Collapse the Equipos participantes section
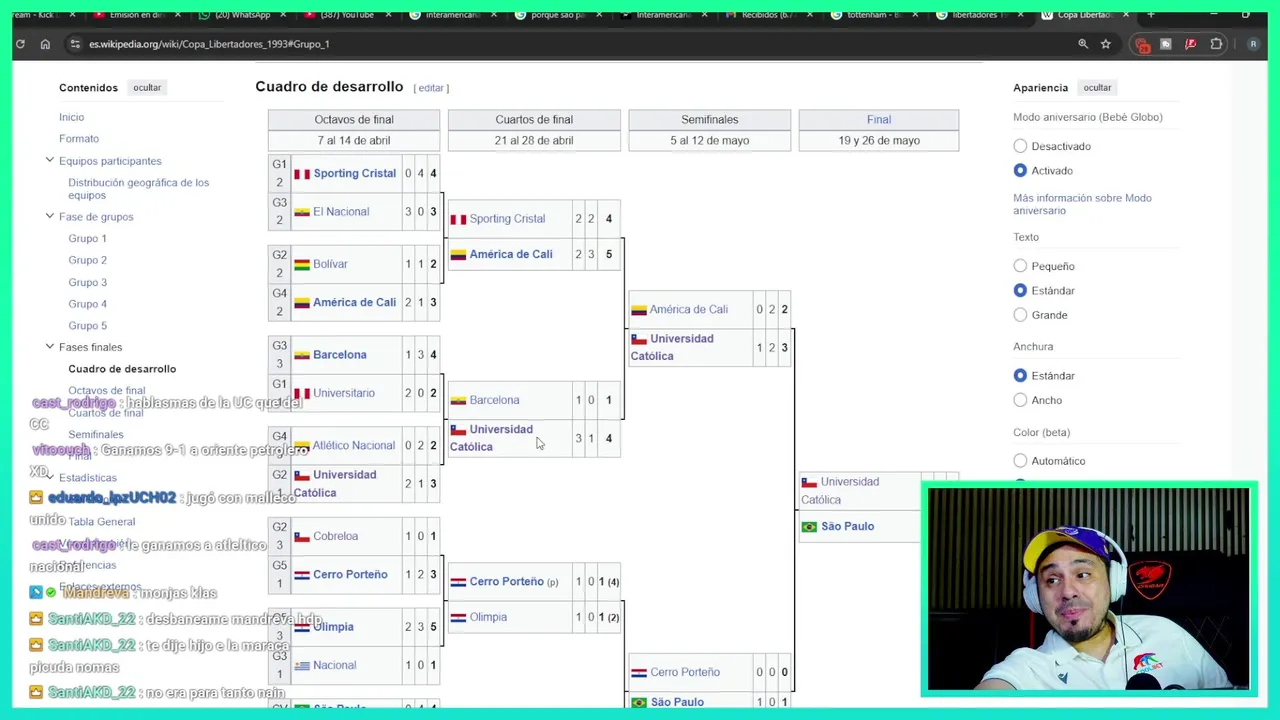 [x=49, y=160]
